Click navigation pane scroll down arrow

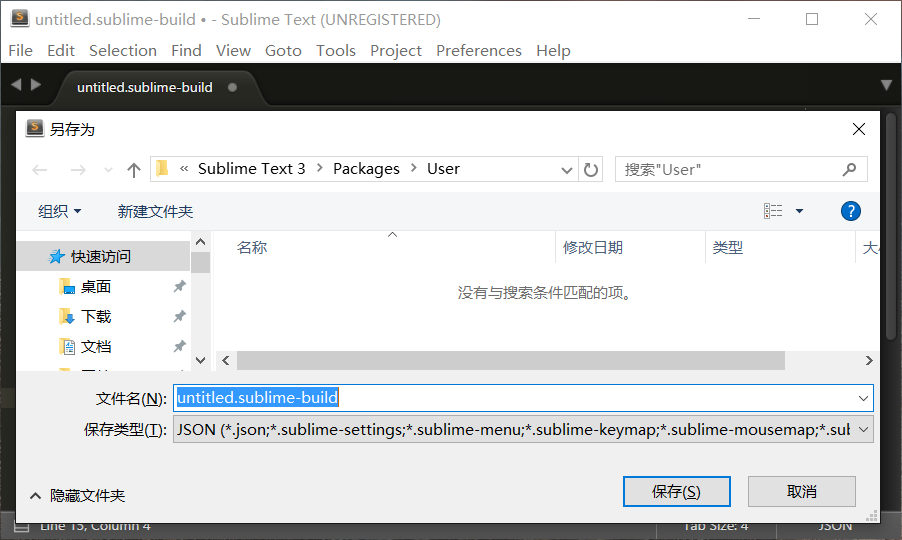pos(200,361)
